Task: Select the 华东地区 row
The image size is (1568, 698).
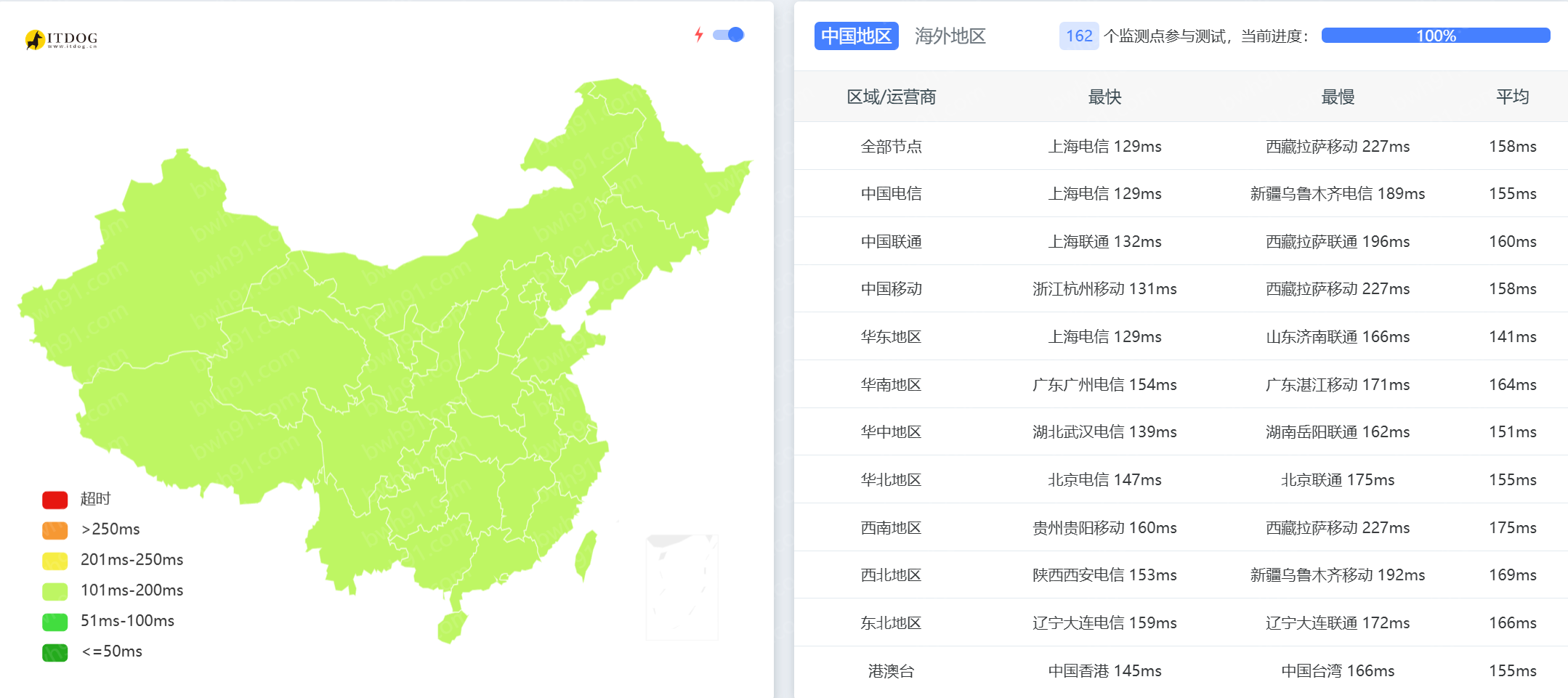Action: pyautogui.click(x=891, y=337)
